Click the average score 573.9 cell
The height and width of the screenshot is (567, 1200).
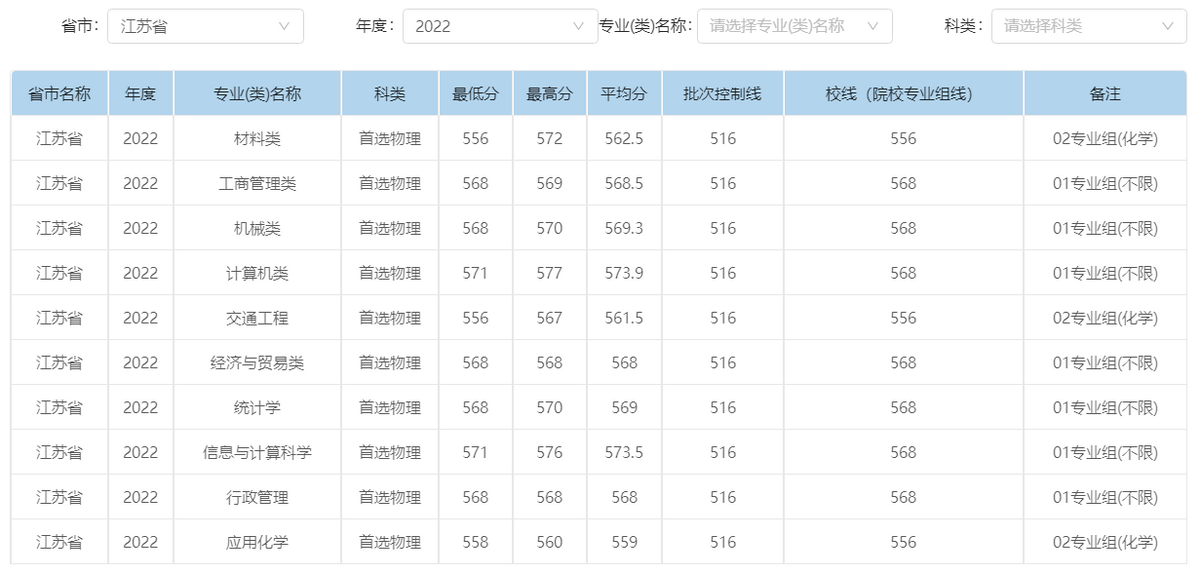[624, 273]
